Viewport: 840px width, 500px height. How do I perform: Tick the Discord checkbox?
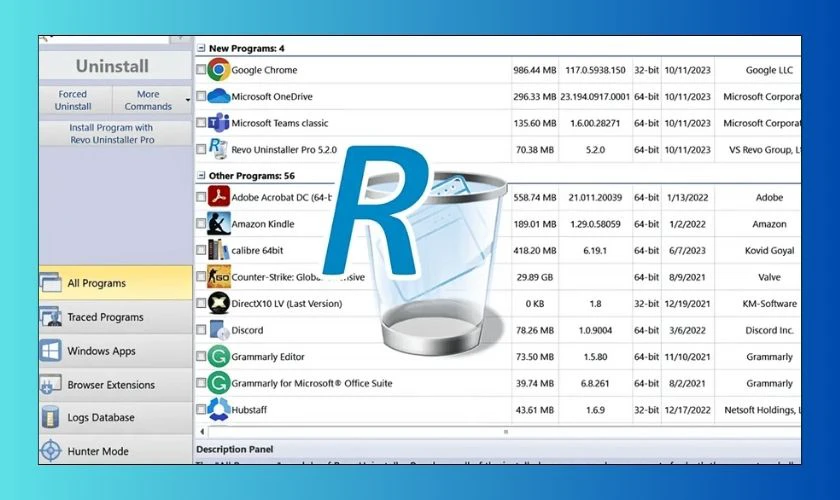coord(201,330)
